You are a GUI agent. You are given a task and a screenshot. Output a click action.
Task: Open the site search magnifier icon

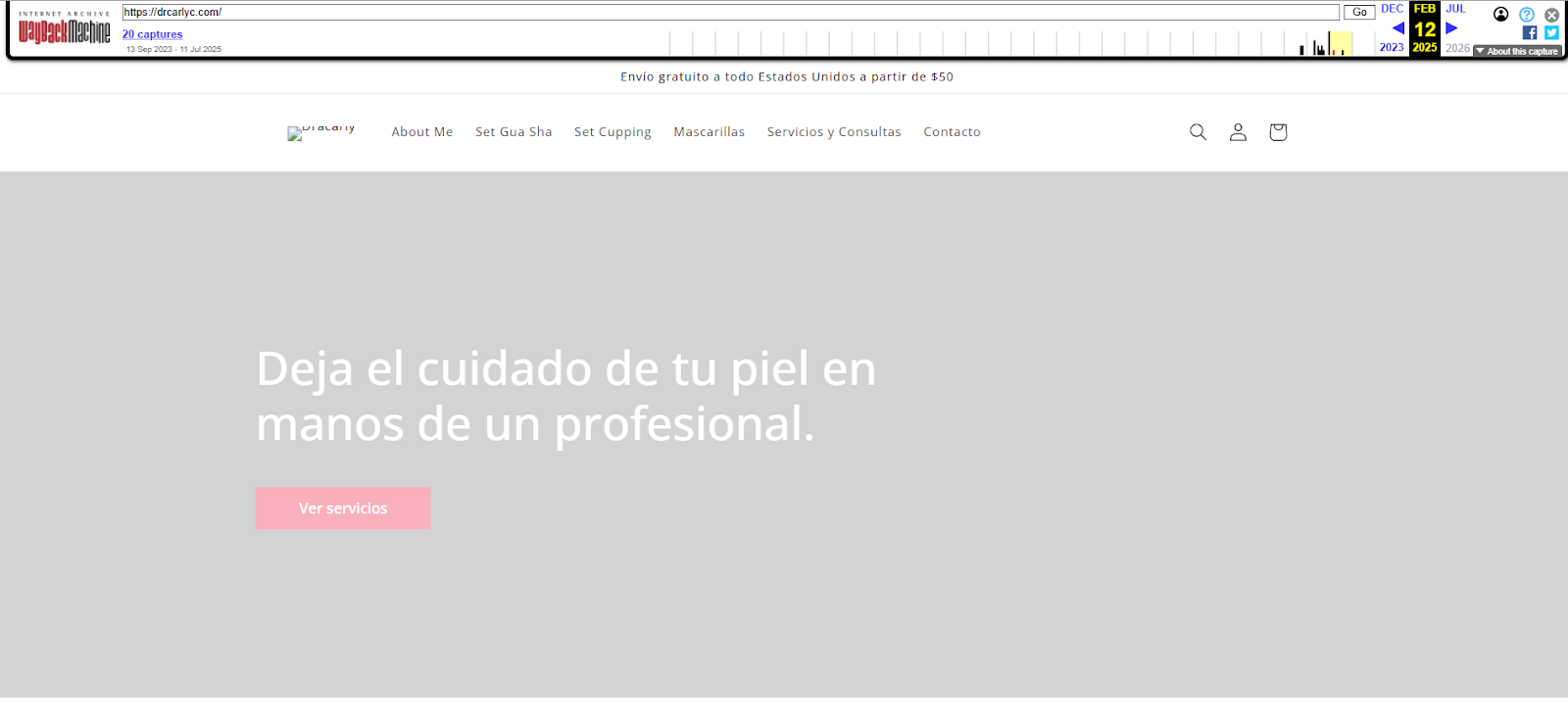click(x=1198, y=132)
